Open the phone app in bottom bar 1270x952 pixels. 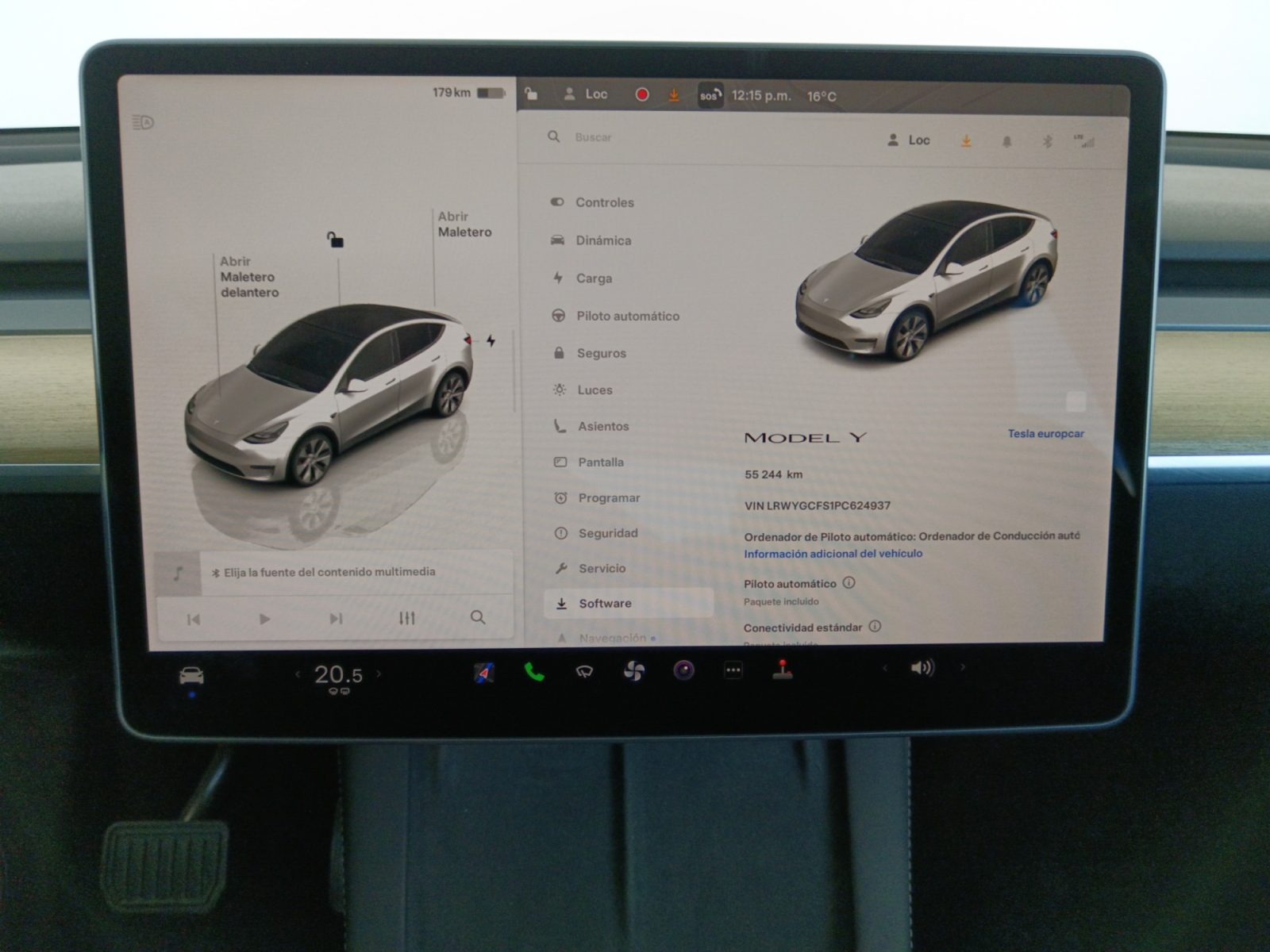click(534, 673)
